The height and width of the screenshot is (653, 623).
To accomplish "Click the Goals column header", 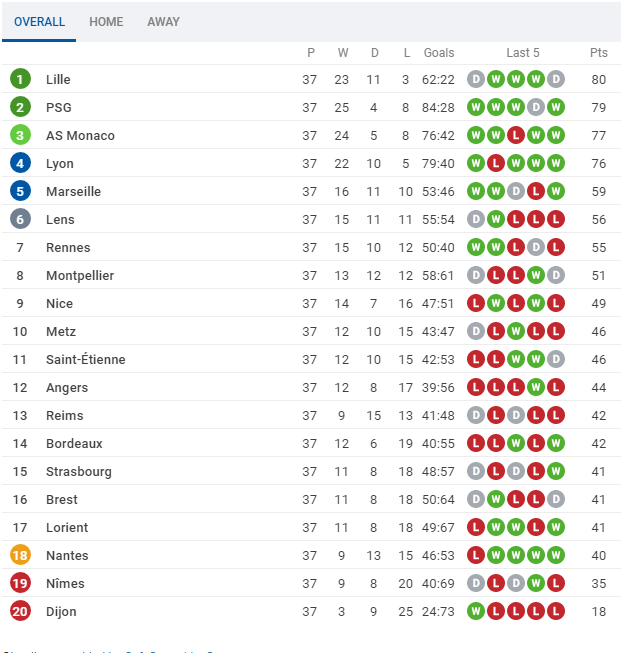I will pos(438,53).
